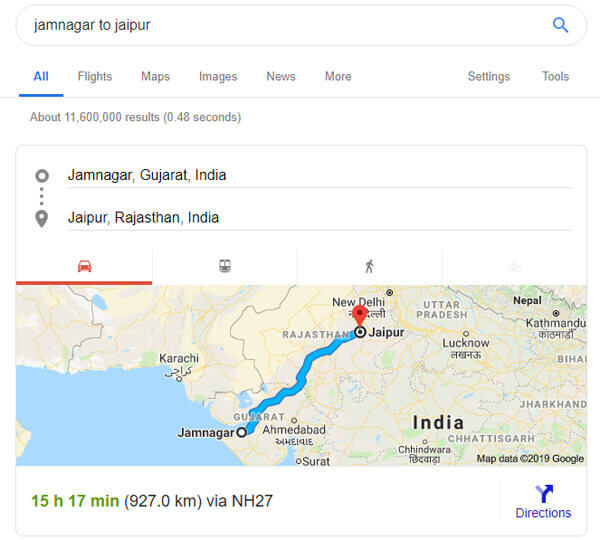Click the Jamnagar origin circle on map
Image resolution: width=600 pixels, height=540 pixels.
pos(241,432)
